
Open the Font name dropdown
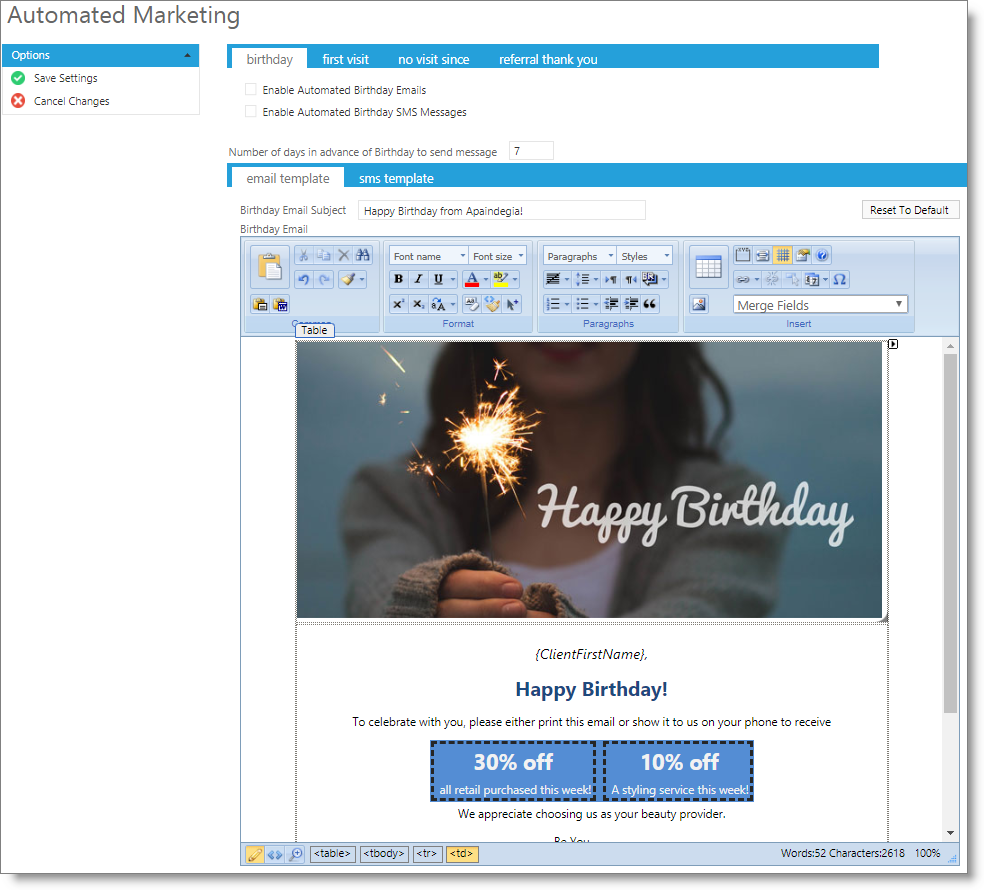429,256
